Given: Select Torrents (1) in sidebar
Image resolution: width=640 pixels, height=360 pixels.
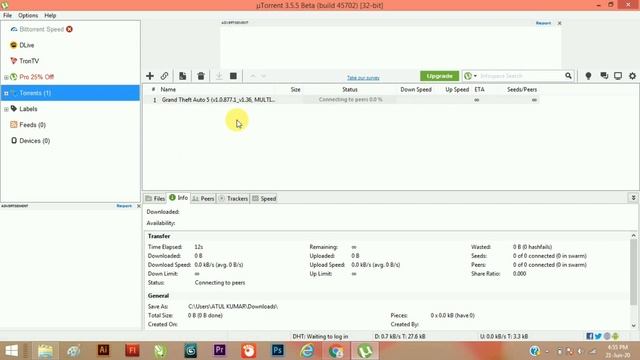Looking at the screenshot, I should click(70, 93).
